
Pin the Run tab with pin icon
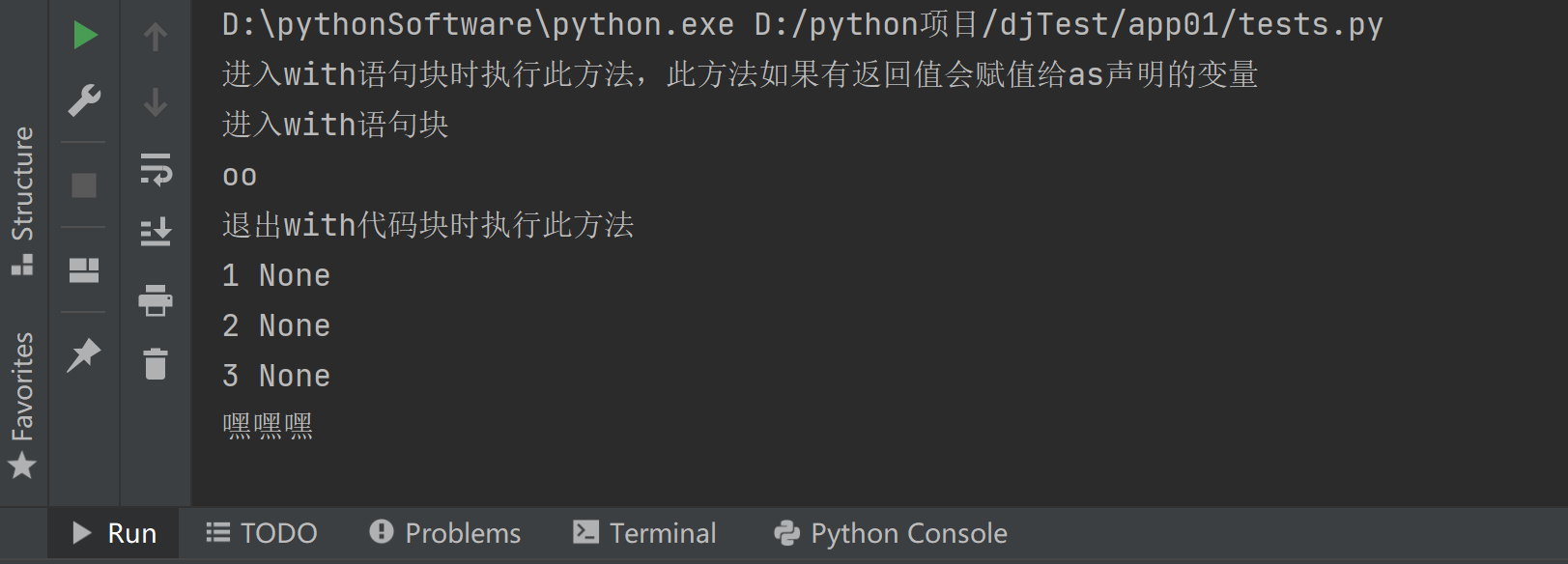tap(84, 354)
